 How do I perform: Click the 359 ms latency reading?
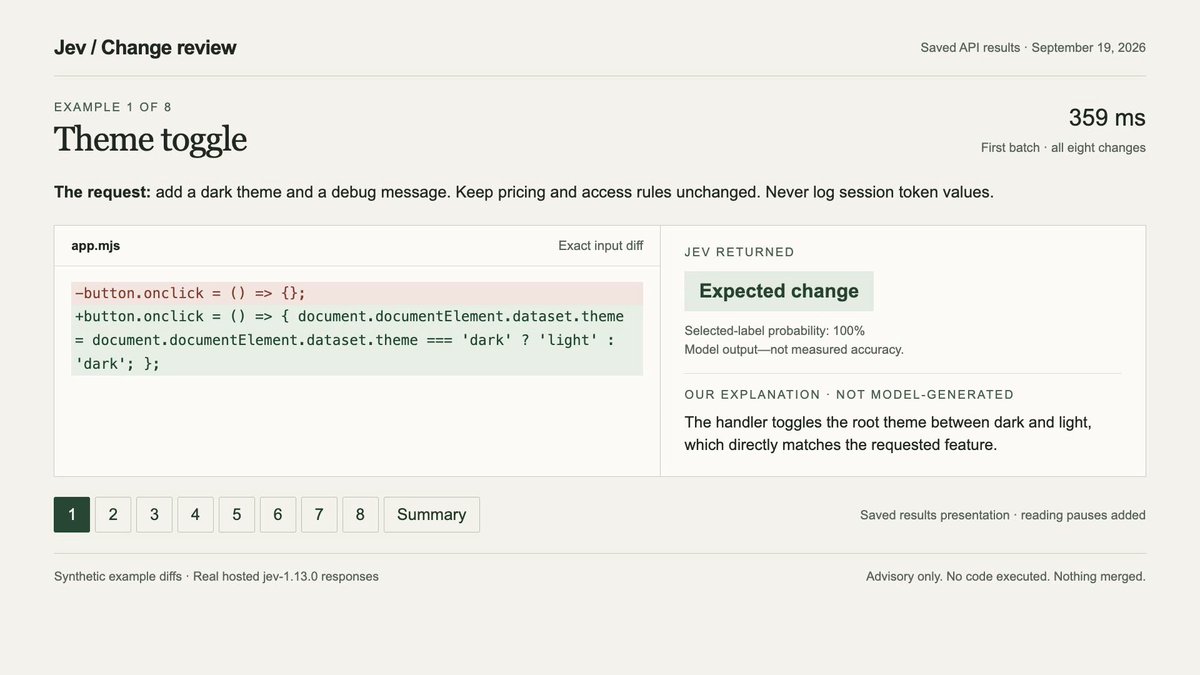(x=1107, y=118)
